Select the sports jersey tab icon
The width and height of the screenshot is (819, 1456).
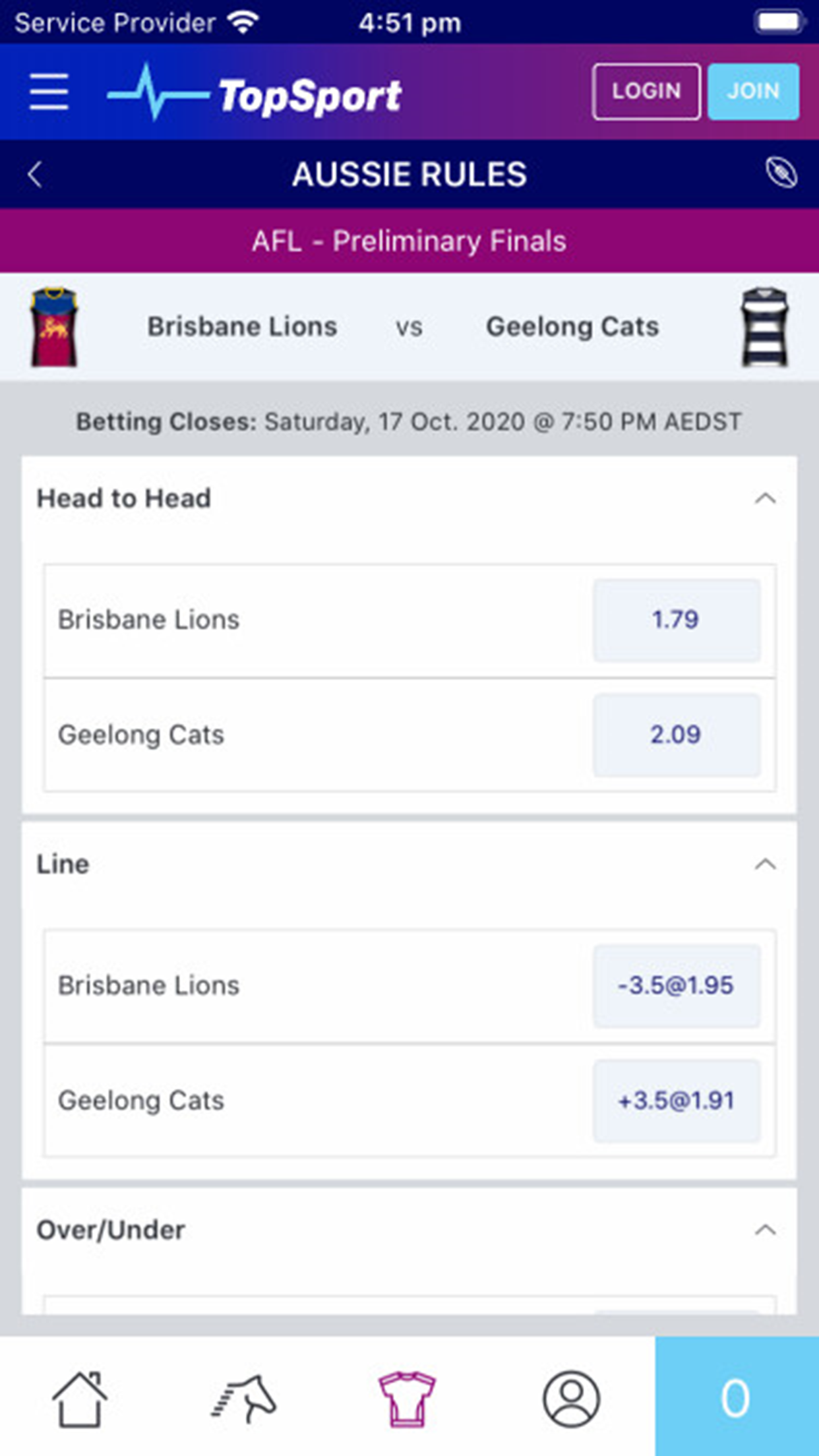click(406, 1398)
